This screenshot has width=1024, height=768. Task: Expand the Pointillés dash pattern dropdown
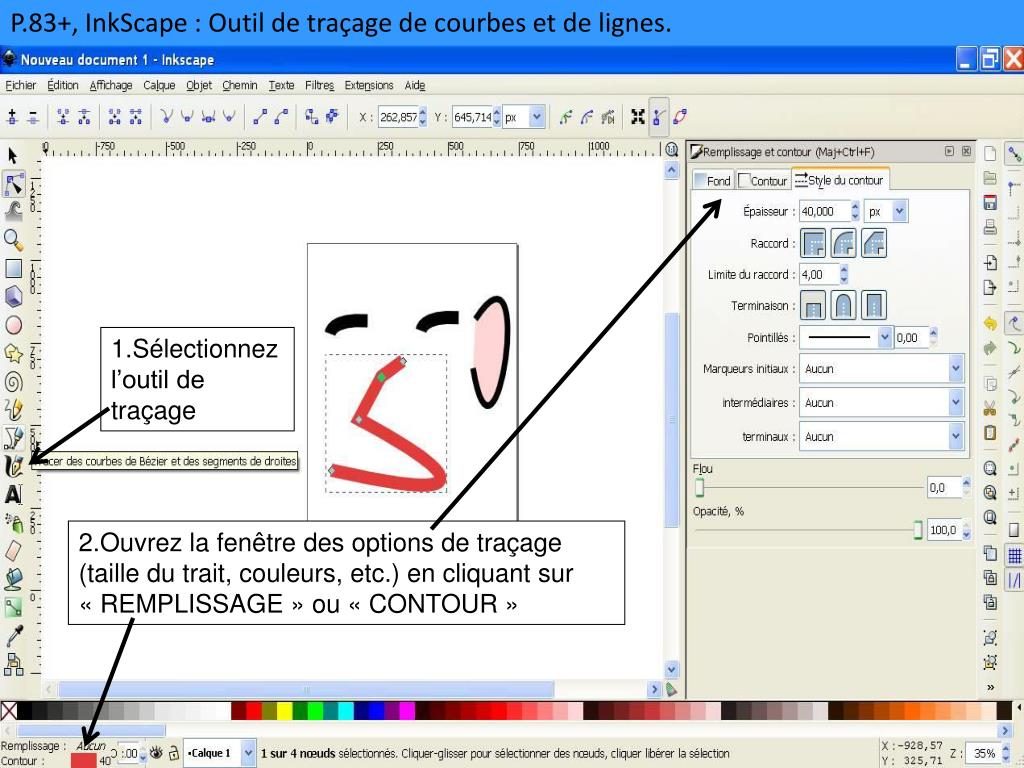click(883, 338)
